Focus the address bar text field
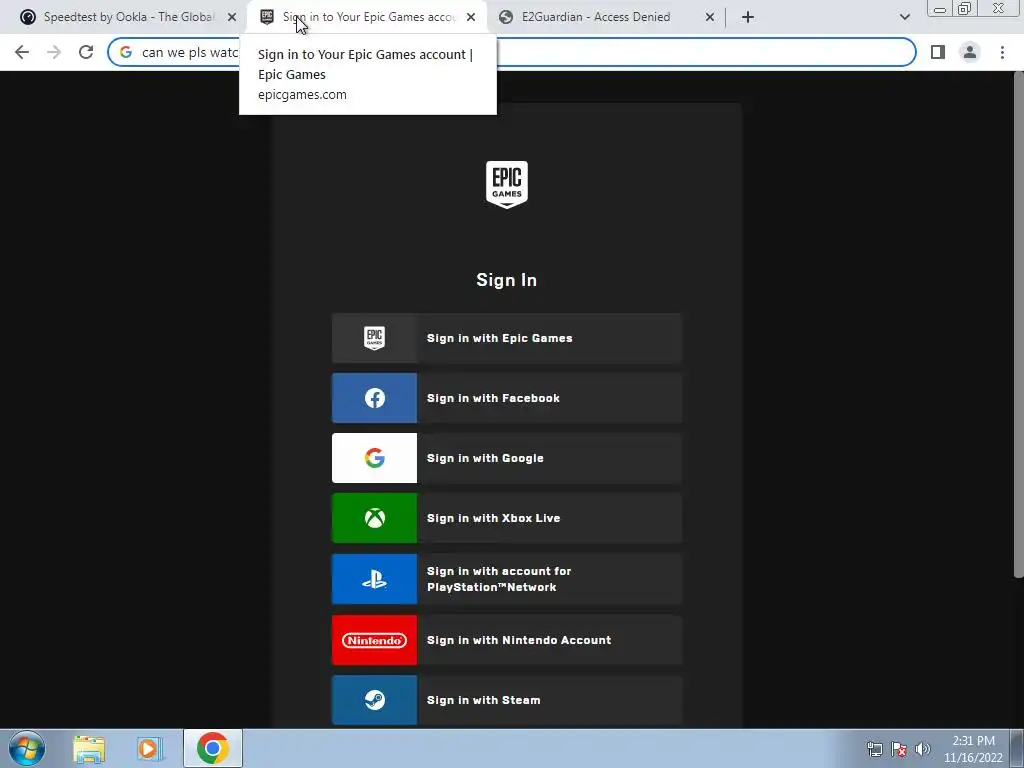The image size is (1024, 768). [x=512, y=52]
